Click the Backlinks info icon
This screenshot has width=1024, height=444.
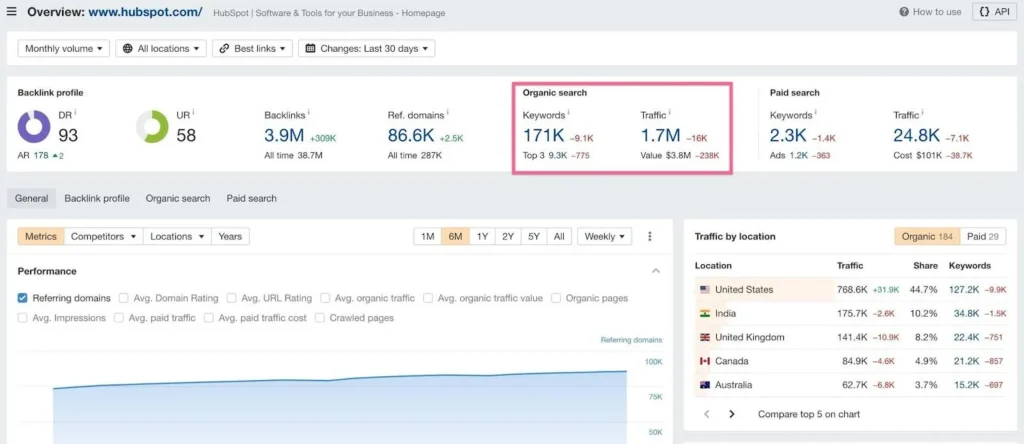(x=309, y=112)
